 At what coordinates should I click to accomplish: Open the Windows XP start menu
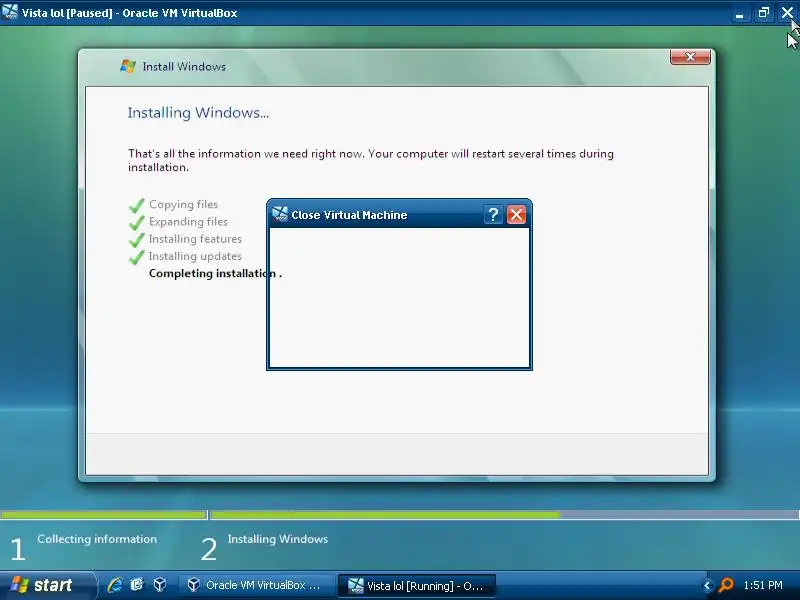pos(47,585)
